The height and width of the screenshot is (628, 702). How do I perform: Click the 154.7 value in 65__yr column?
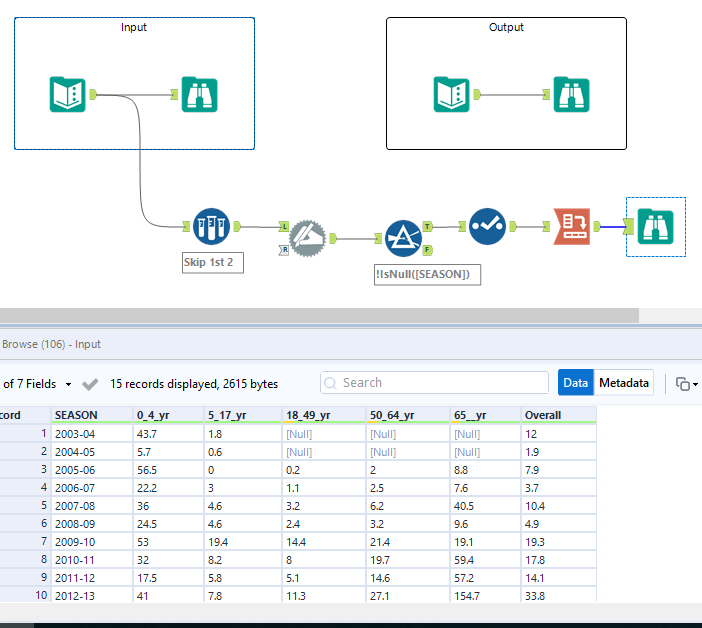(485, 596)
